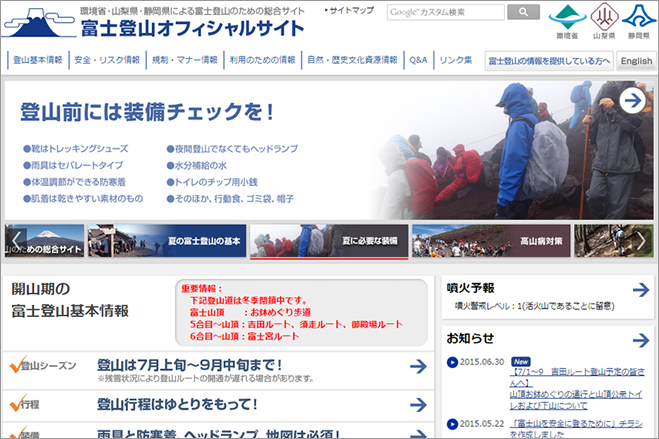Screen dimensions: 659x439
Task: Open 安全・リスク情報 menu
Action: [x=107, y=60]
